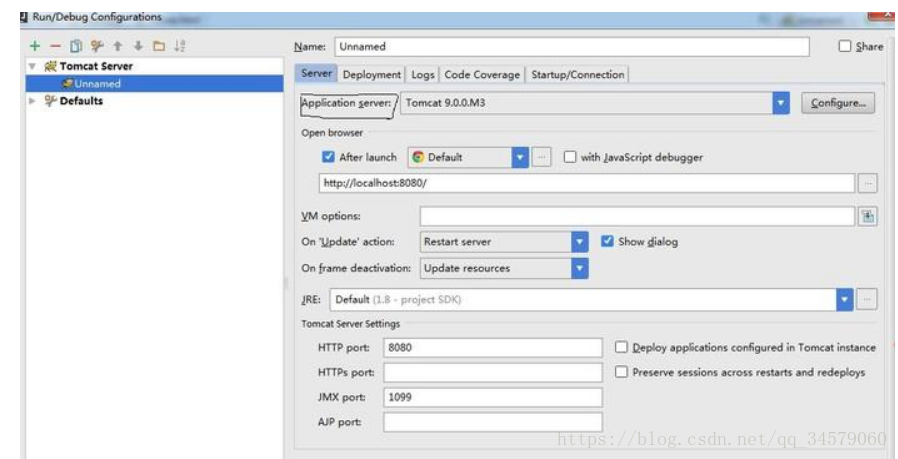Viewport: 898px width, 459px height.
Task: Browse JRE path ellipsis button
Action: coord(867,299)
